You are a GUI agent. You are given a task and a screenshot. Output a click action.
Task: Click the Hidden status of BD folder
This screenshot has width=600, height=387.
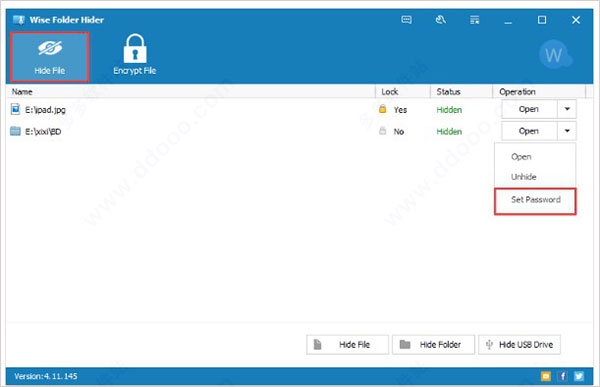click(x=449, y=132)
